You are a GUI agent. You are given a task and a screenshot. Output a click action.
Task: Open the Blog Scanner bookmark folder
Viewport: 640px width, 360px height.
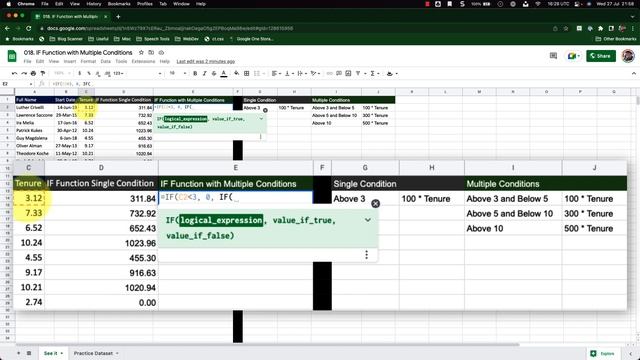point(66,39)
